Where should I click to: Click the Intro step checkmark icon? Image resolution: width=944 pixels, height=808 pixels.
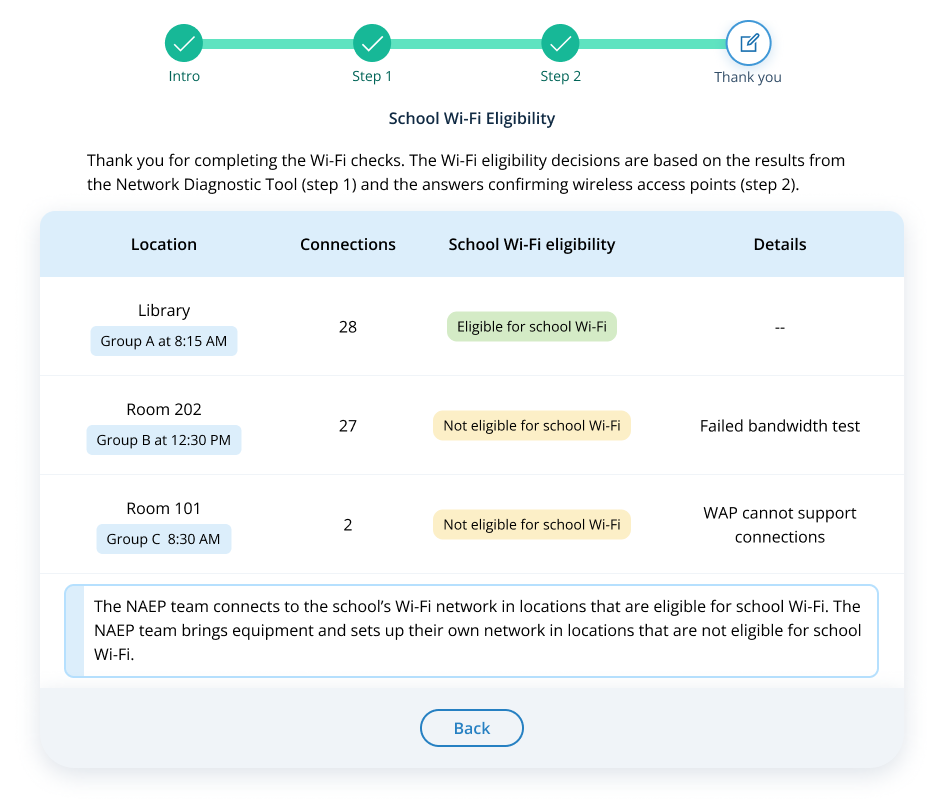coord(184,44)
